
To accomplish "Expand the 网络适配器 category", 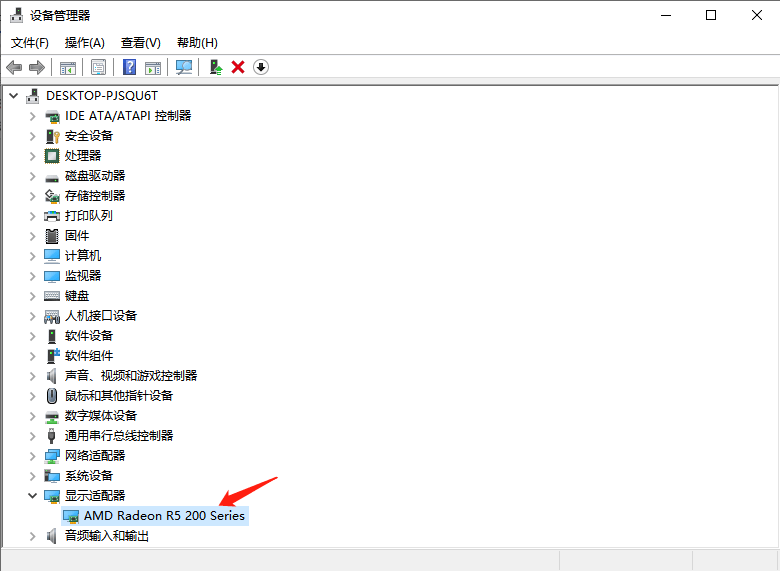I will [33, 455].
